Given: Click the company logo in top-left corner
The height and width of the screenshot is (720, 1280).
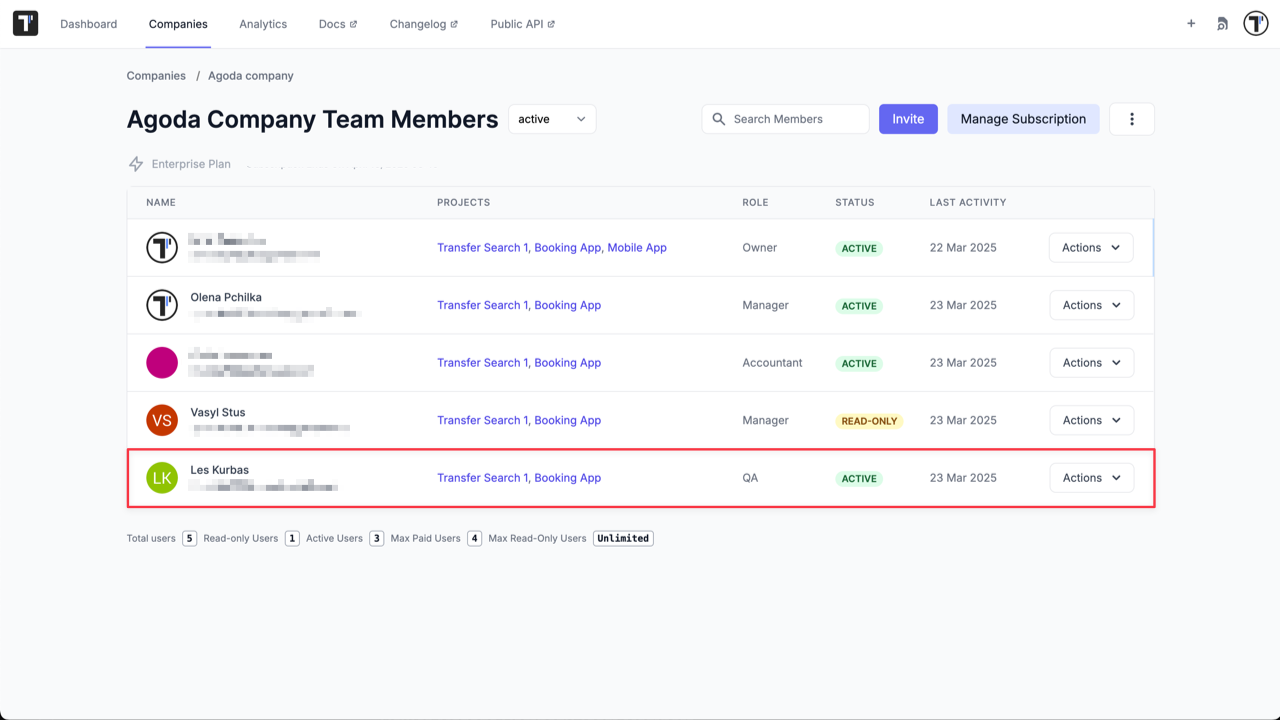Looking at the screenshot, I should pyautogui.click(x=24, y=22).
